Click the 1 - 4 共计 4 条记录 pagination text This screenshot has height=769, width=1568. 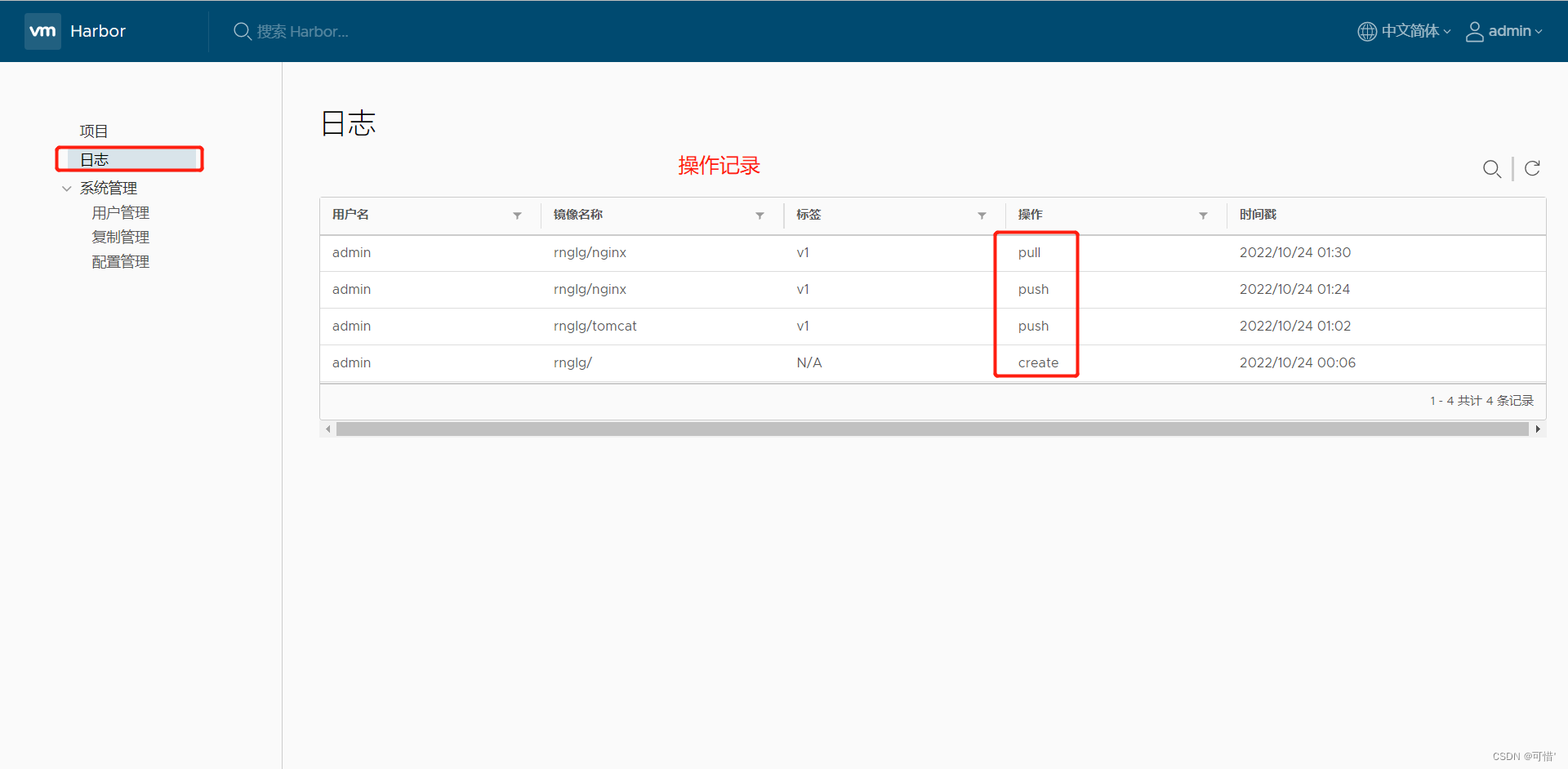1481,401
